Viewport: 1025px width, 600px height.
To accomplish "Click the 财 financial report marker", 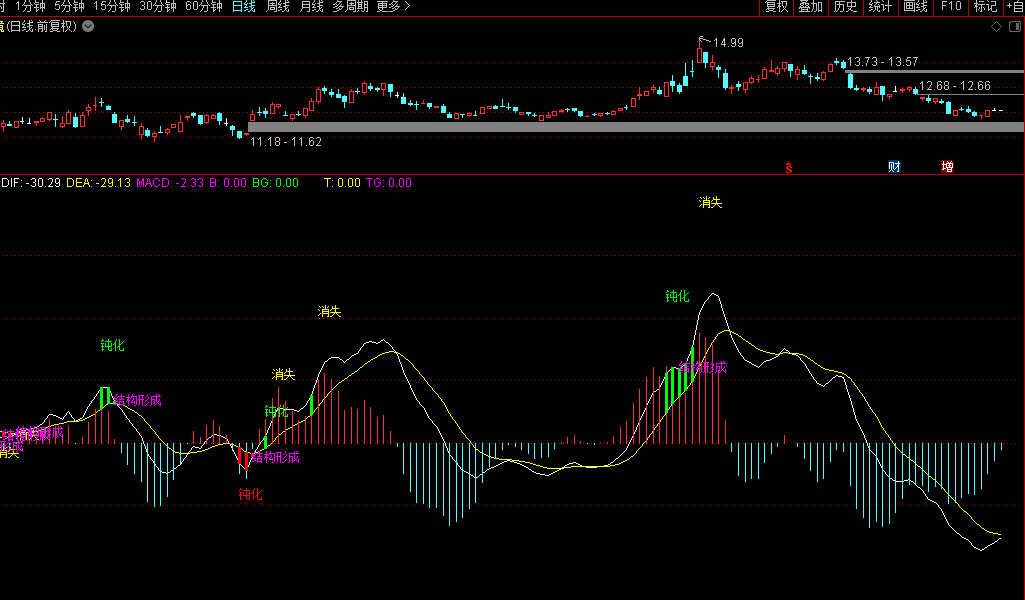I will pyautogui.click(x=894, y=166).
